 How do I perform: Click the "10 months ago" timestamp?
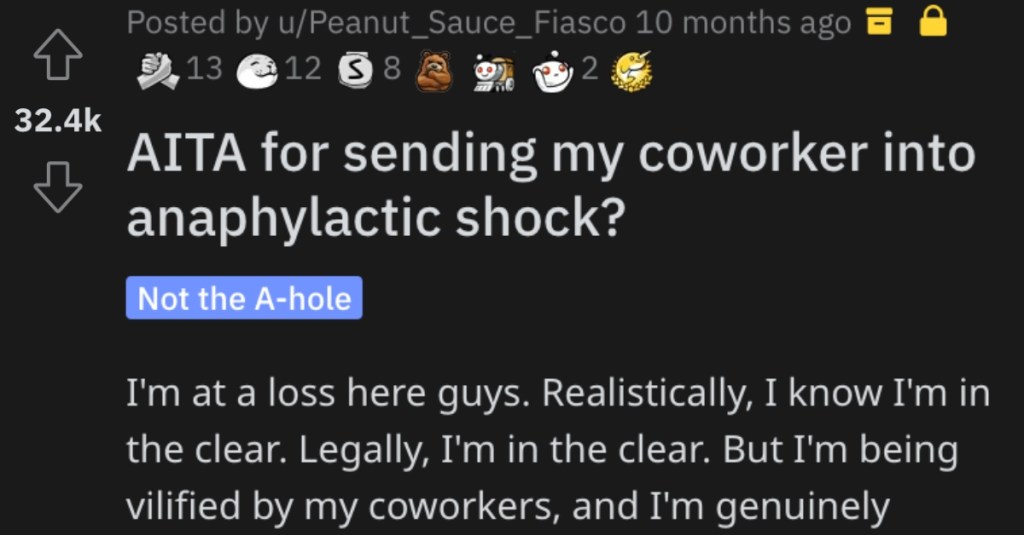coord(743,23)
